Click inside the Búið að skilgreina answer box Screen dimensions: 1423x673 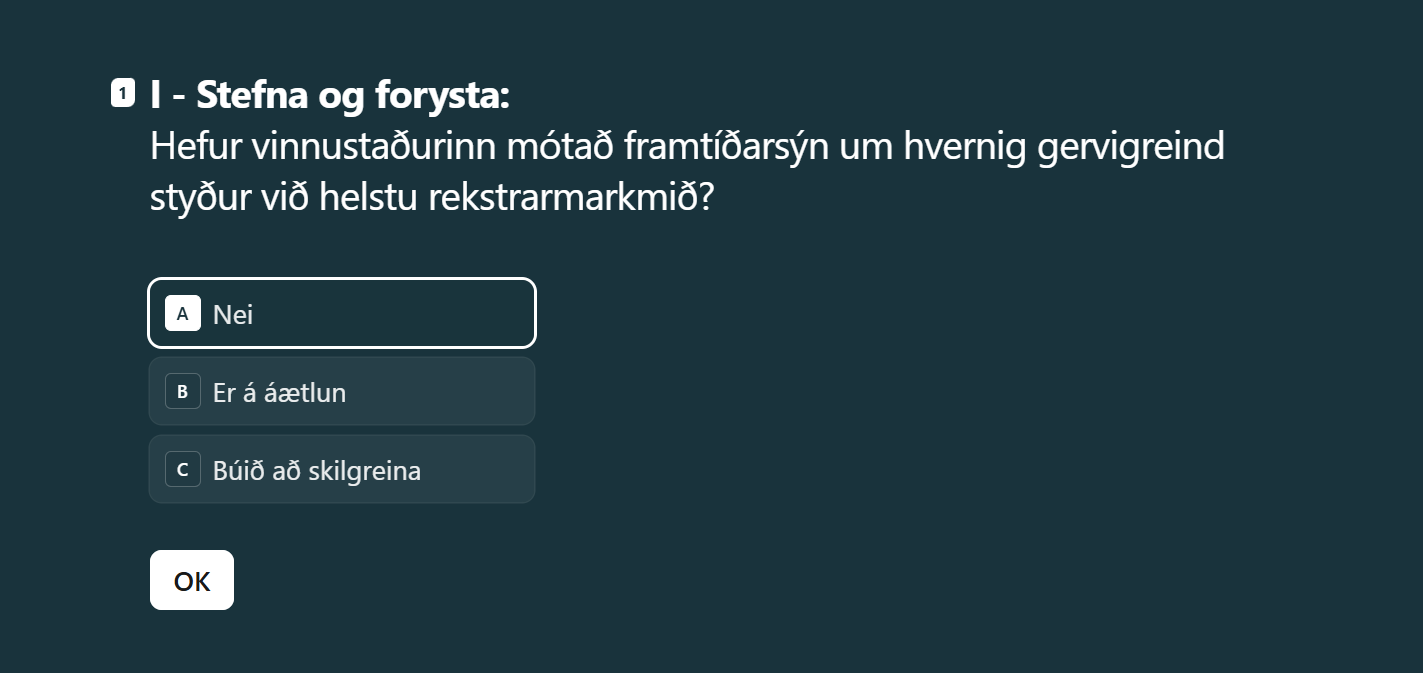tap(341, 469)
